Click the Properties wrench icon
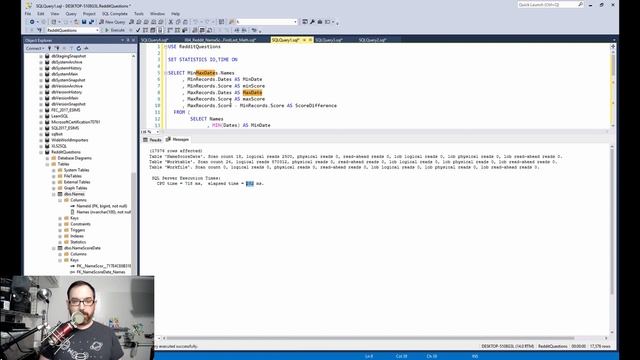 tap(312, 22)
